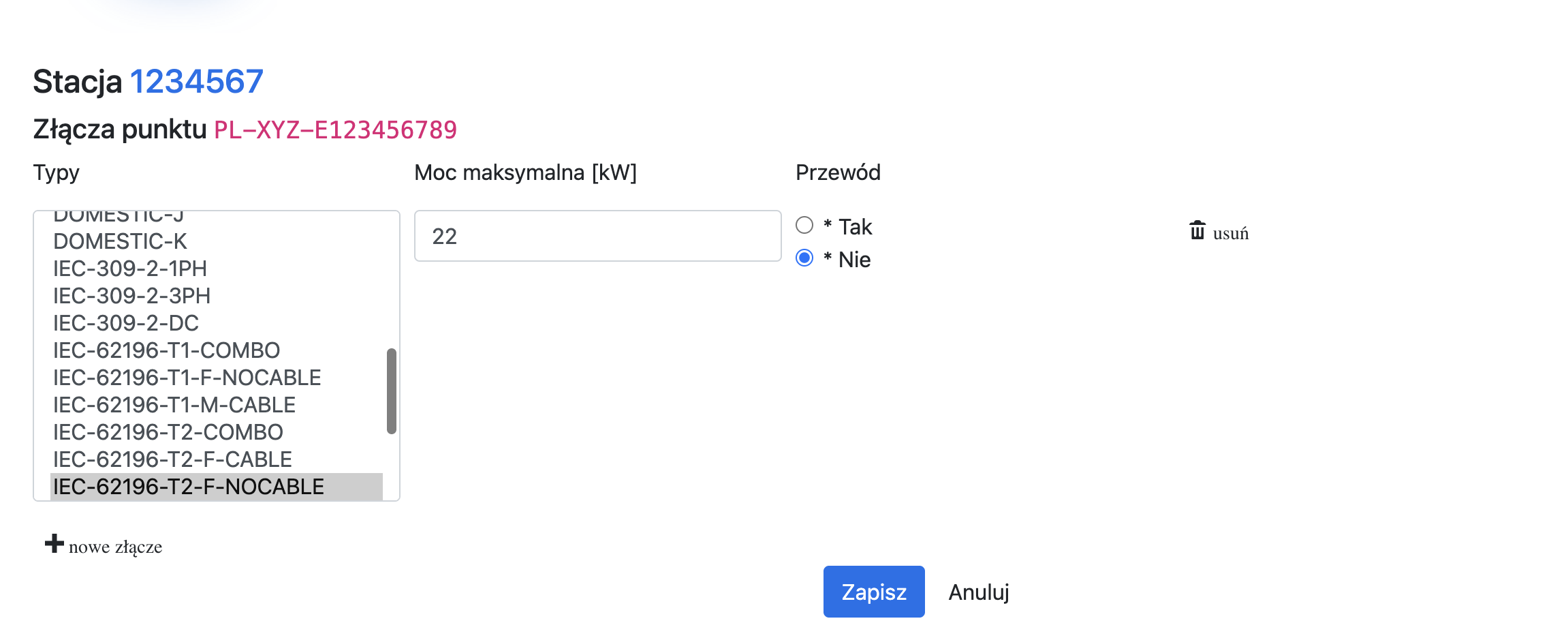The image size is (1568, 638).
Task: Choose DOMESTIC-K in the types list
Action: tap(120, 241)
